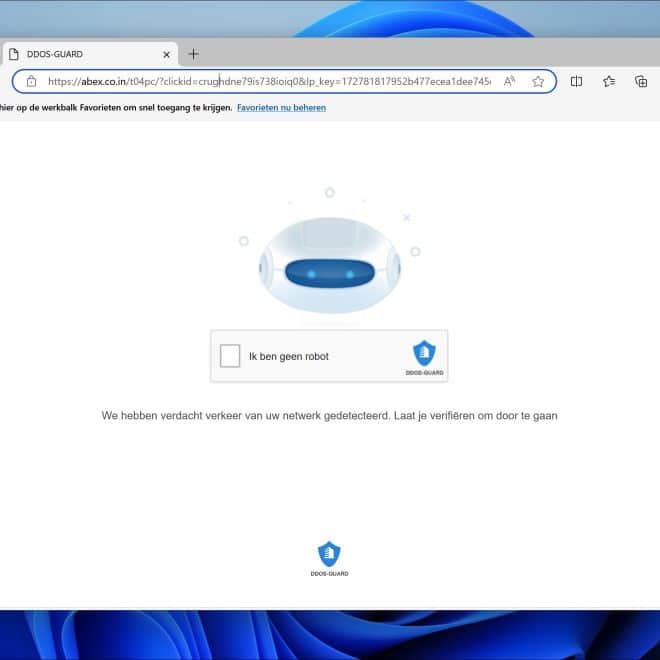Click the page icon on DDOS-GUARD tab
The height and width of the screenshot is (660, 660).
pos(14,54)
